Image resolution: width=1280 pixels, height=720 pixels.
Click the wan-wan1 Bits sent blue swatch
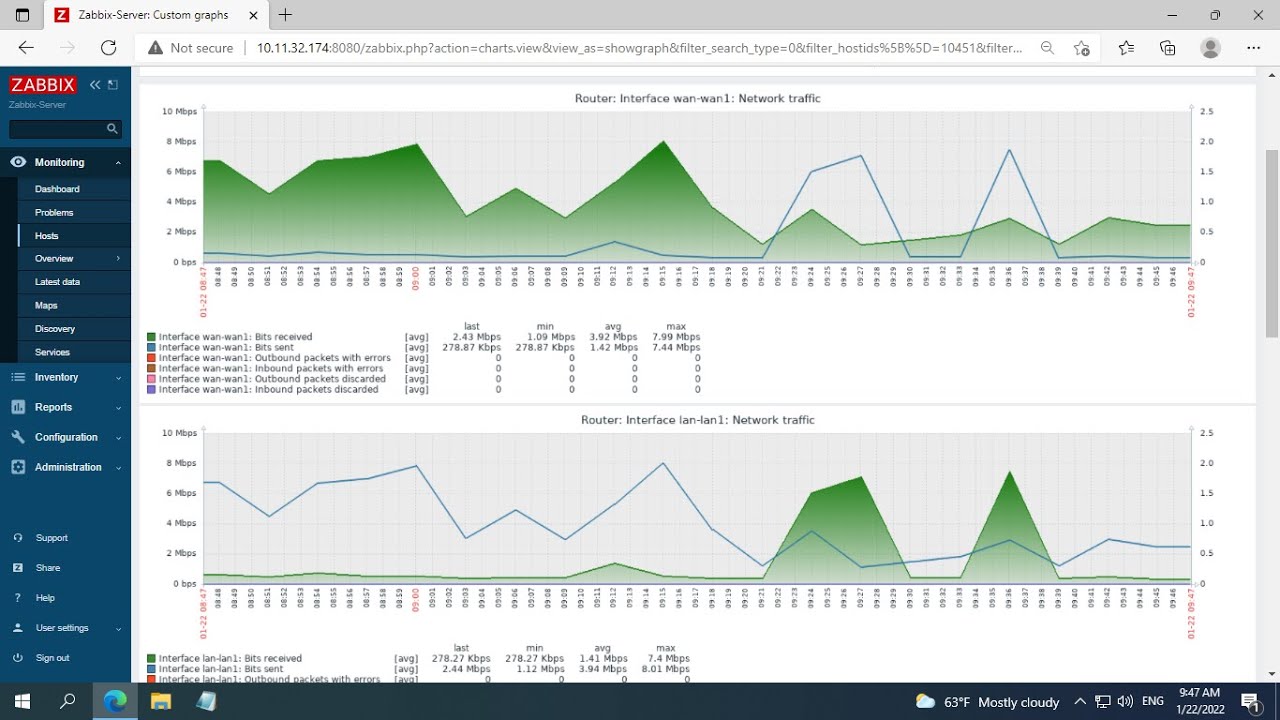click(151, 347)
